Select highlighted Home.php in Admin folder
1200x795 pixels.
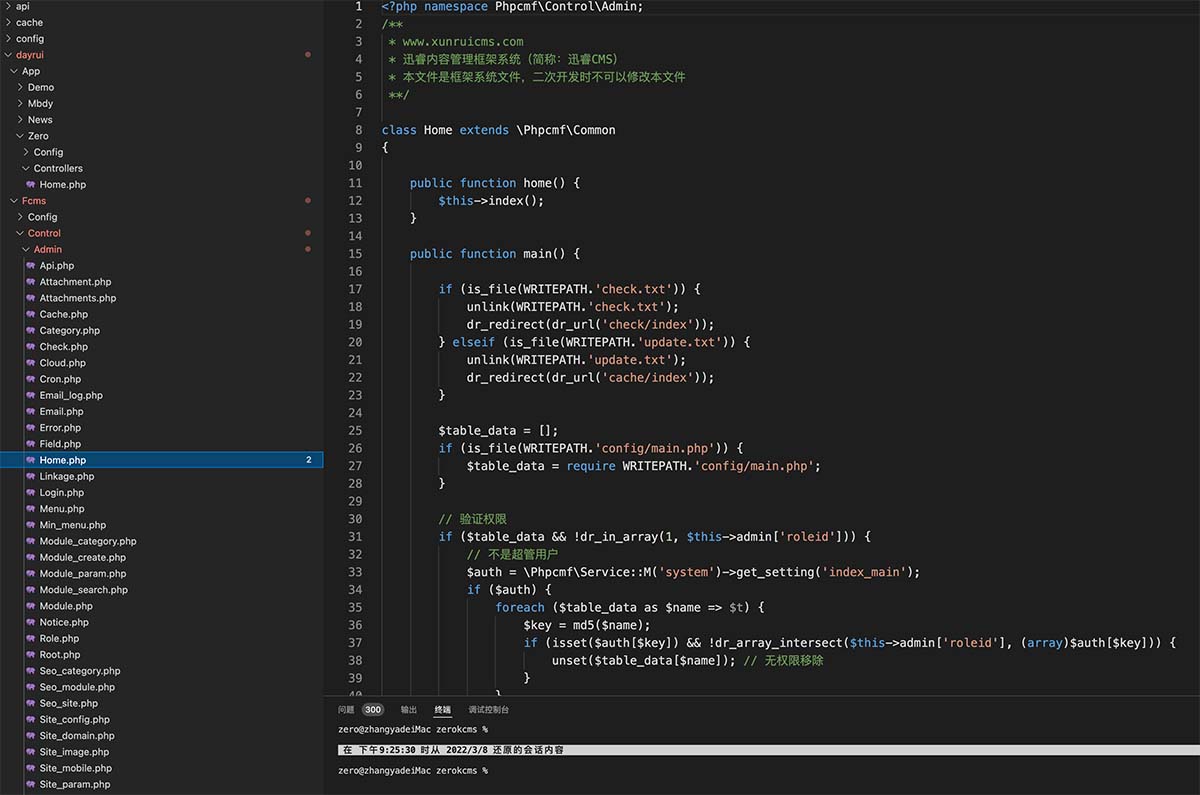pyautogui.click(x=162, y=460)
